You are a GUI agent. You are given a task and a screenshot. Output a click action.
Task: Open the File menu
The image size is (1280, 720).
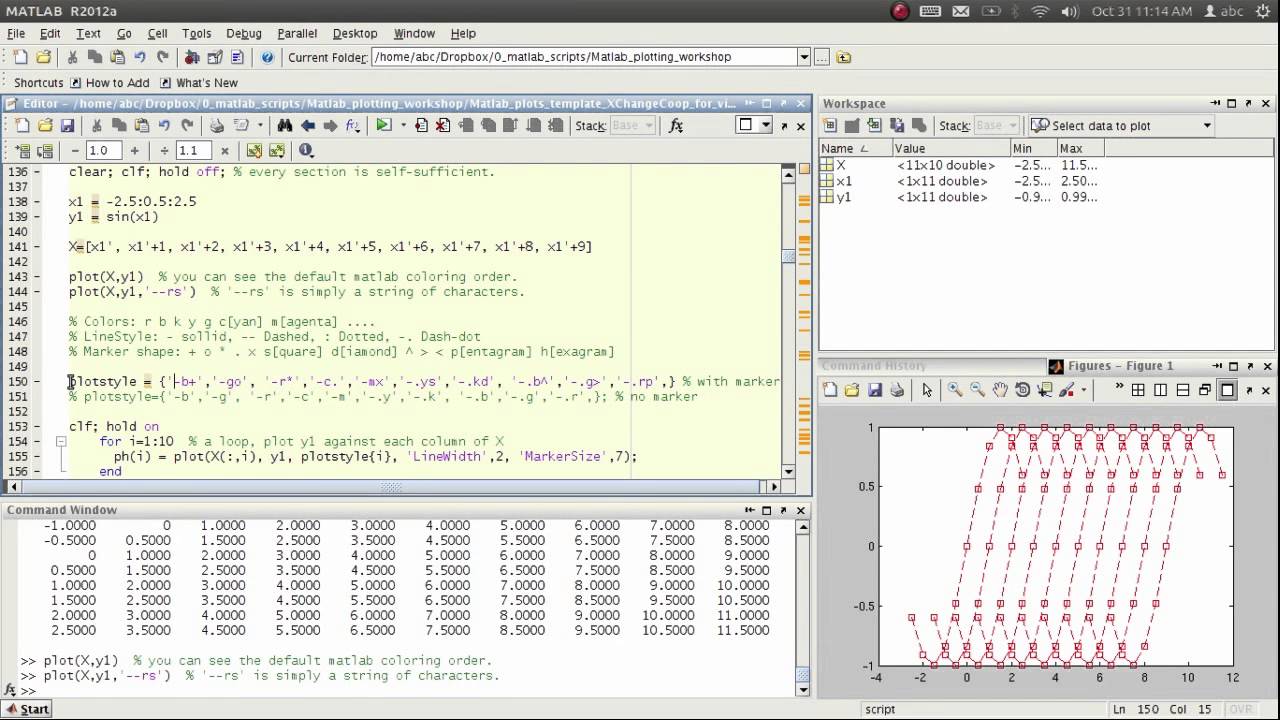16,33
